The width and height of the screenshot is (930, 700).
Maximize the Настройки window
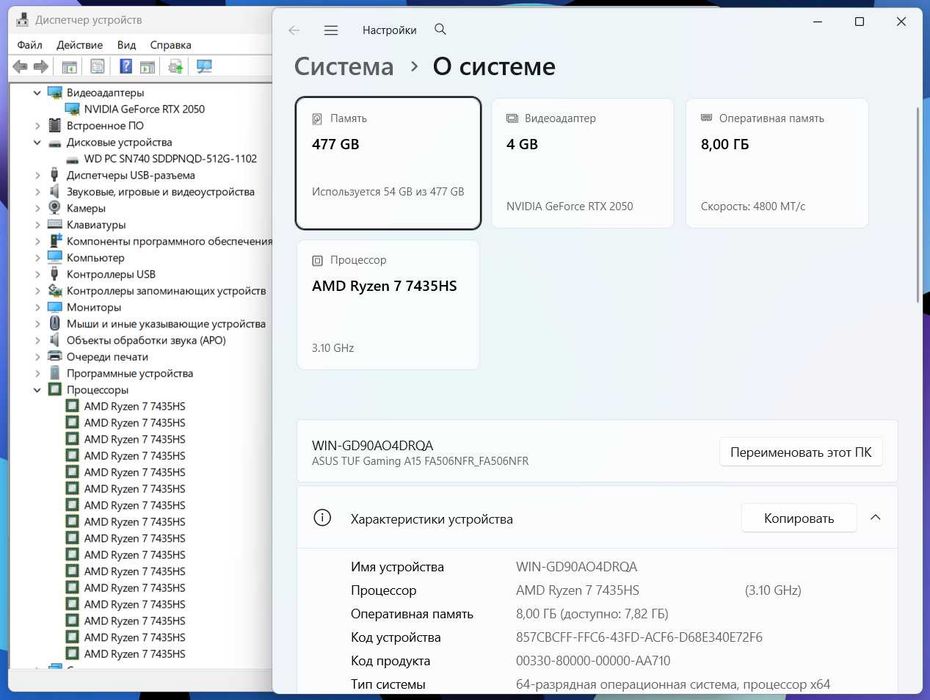click(x=859, y=22)
